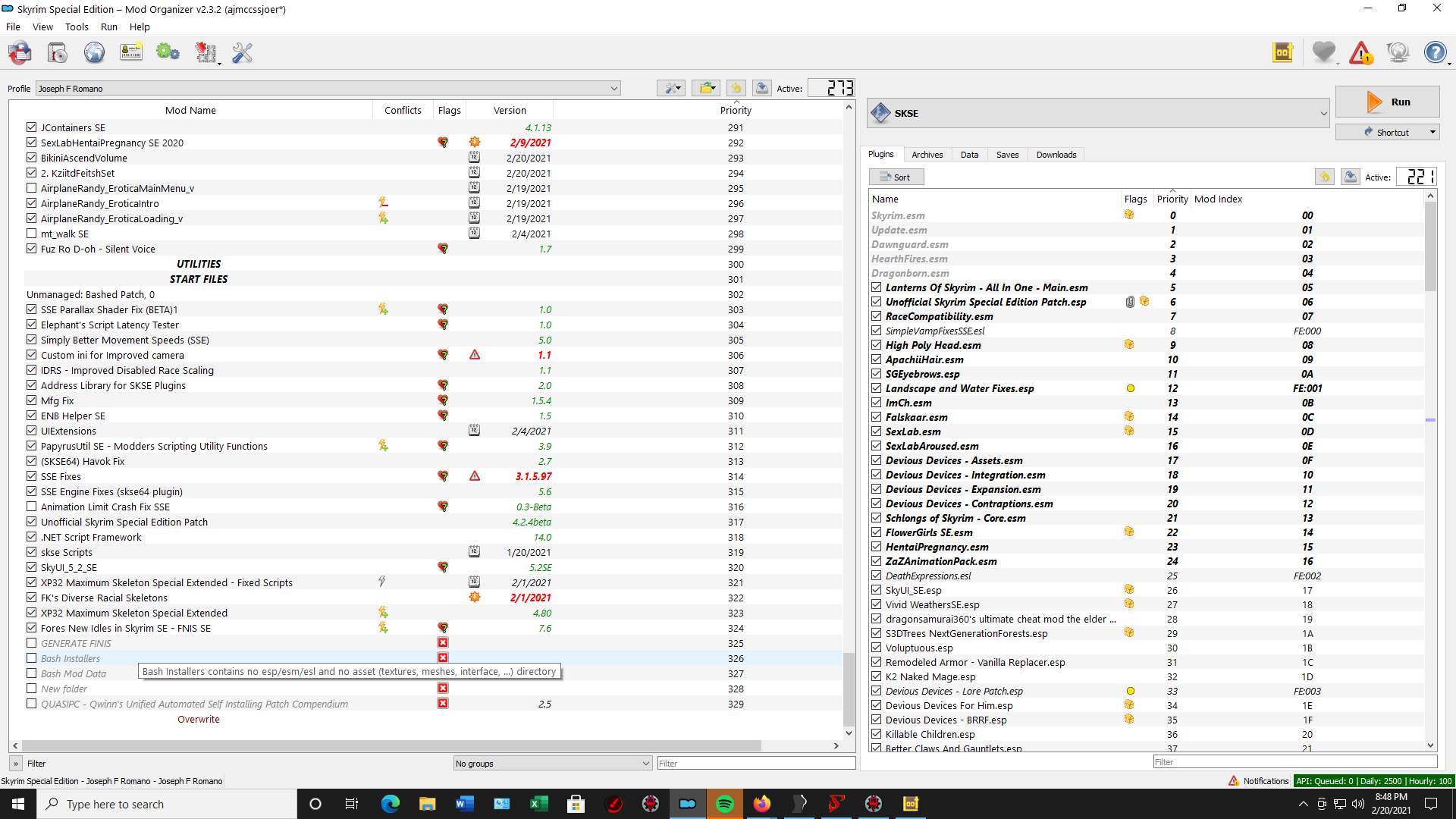Viewport: 1456px width, 819px height.
Task: Sort by Mod Name column header
Action: (190, 110)
